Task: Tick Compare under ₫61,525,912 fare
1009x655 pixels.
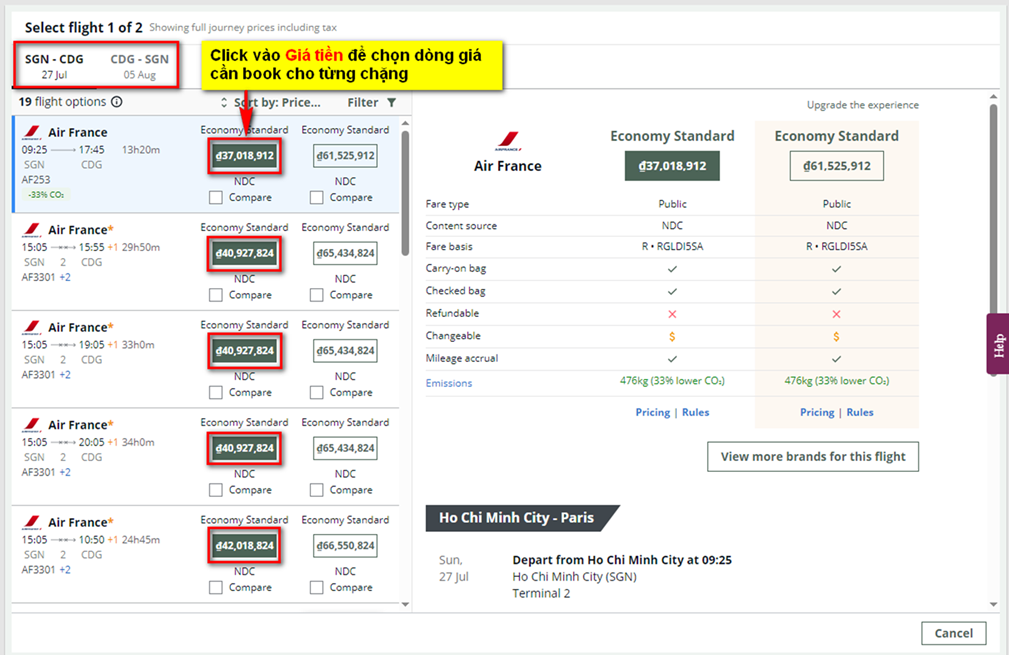Action: pyautogui.click(x=317, y=198)
